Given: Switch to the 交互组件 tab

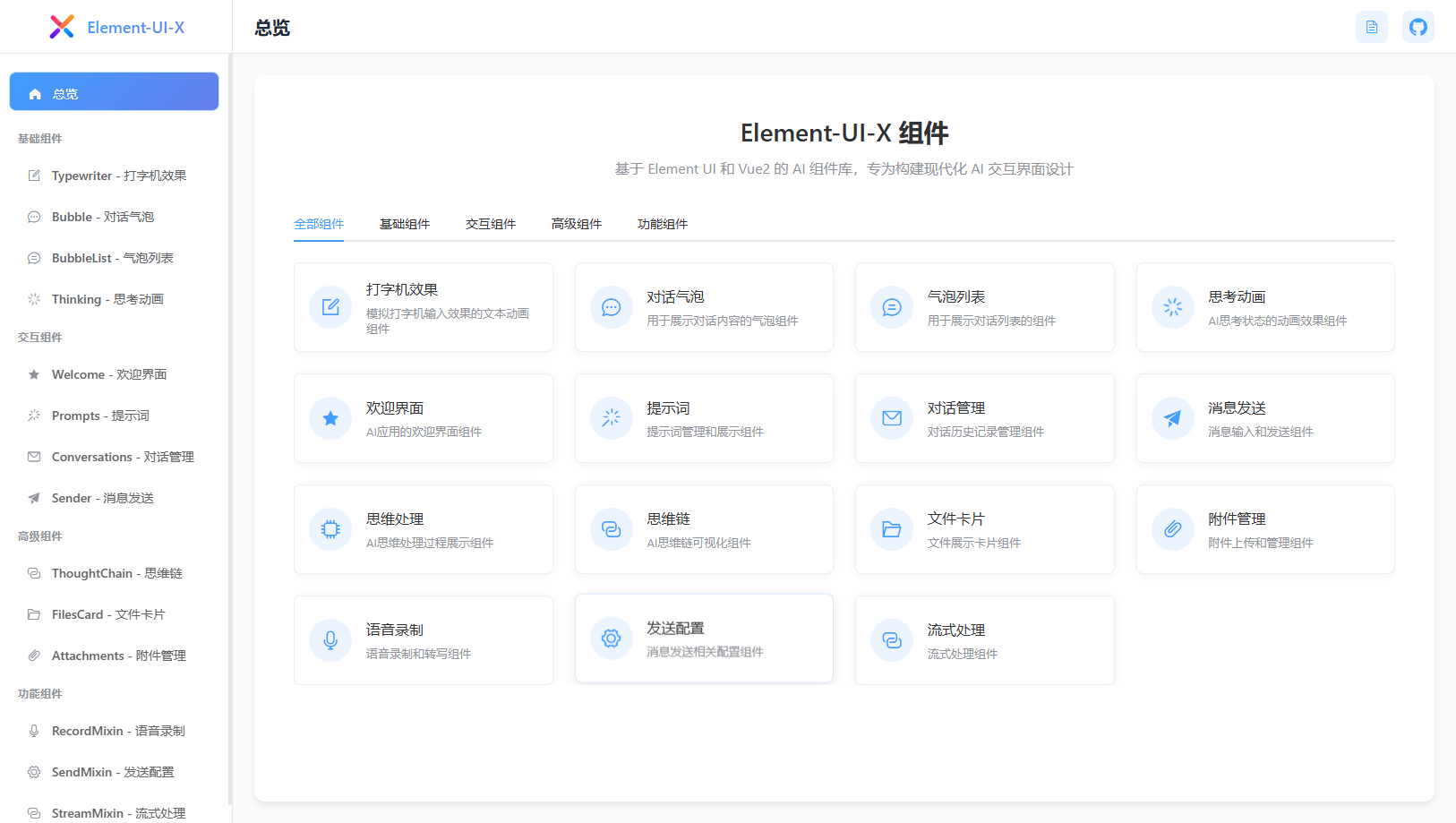Looking at the screenshot, I should [491, 224].
